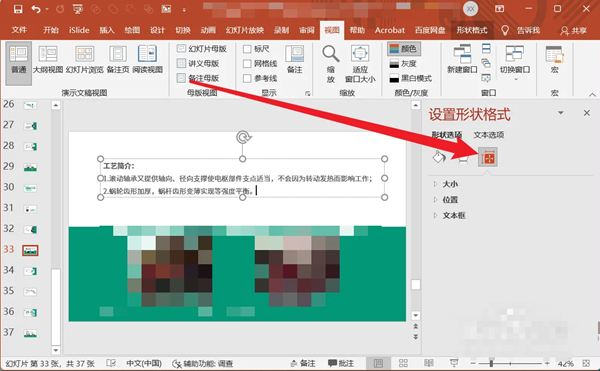Open Macros (宏) button

pos(554,60)
